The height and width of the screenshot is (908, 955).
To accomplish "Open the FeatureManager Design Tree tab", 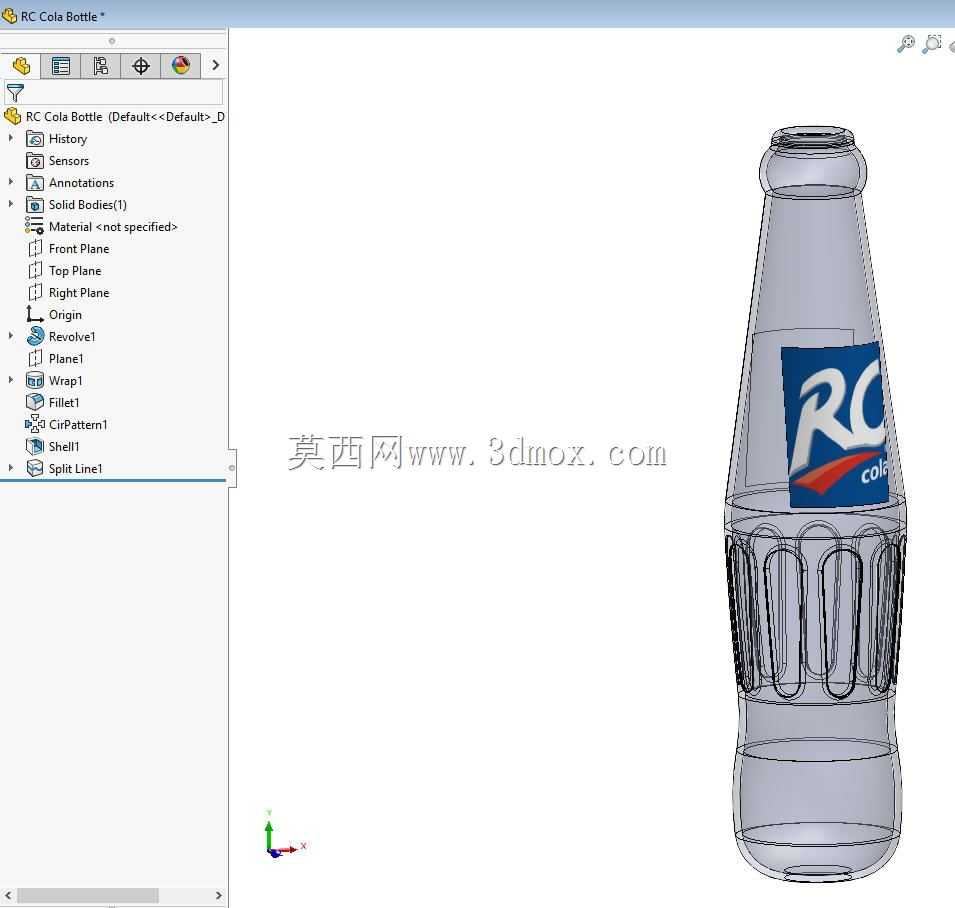I will tap(21, 66).
